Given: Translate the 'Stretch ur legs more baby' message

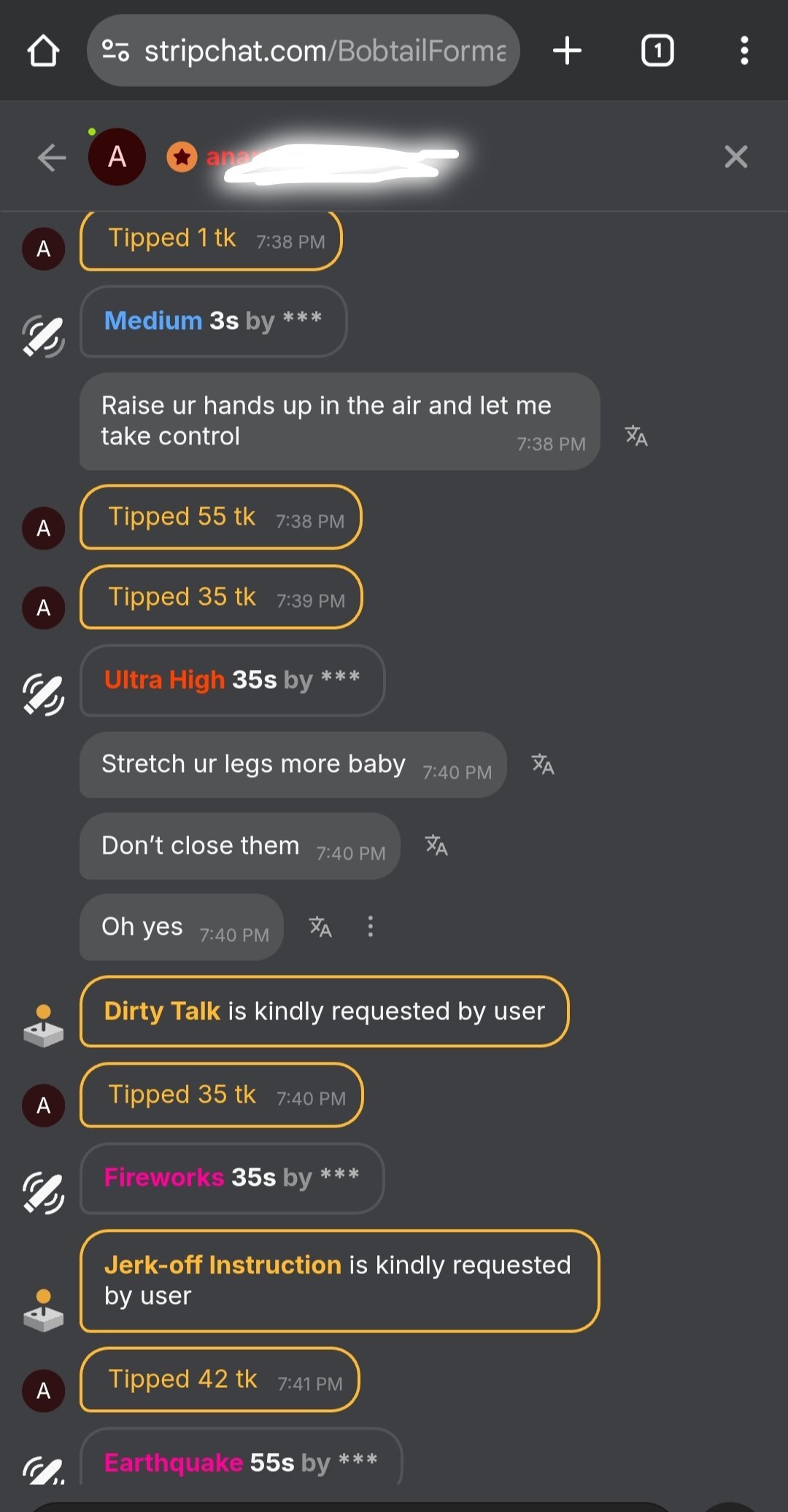Looking at the screenshot, I should [x=543, y=764].
